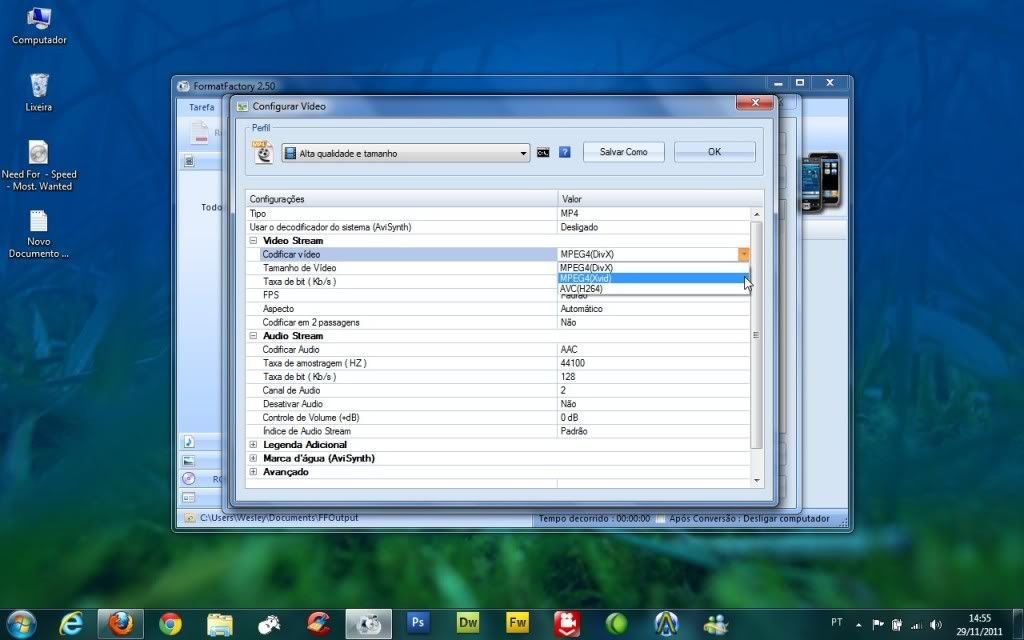Toggle Após Conversão Desligar computador checkbox
The image size is (1024, 640).
pyautogui.click(x=661, y=519)
